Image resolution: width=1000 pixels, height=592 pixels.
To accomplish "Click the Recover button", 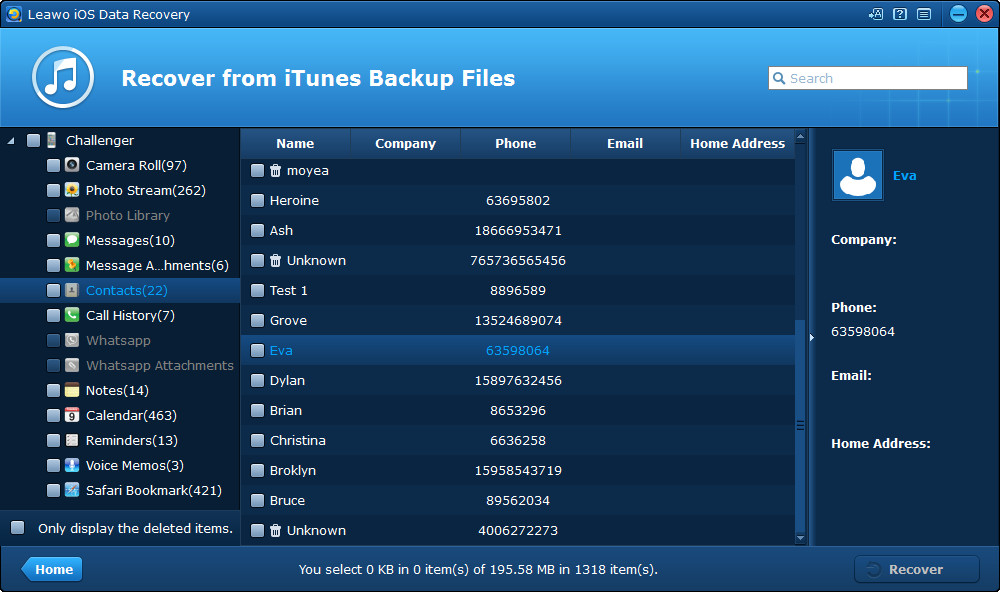I will pyautogui.click(x=916, y=569).
